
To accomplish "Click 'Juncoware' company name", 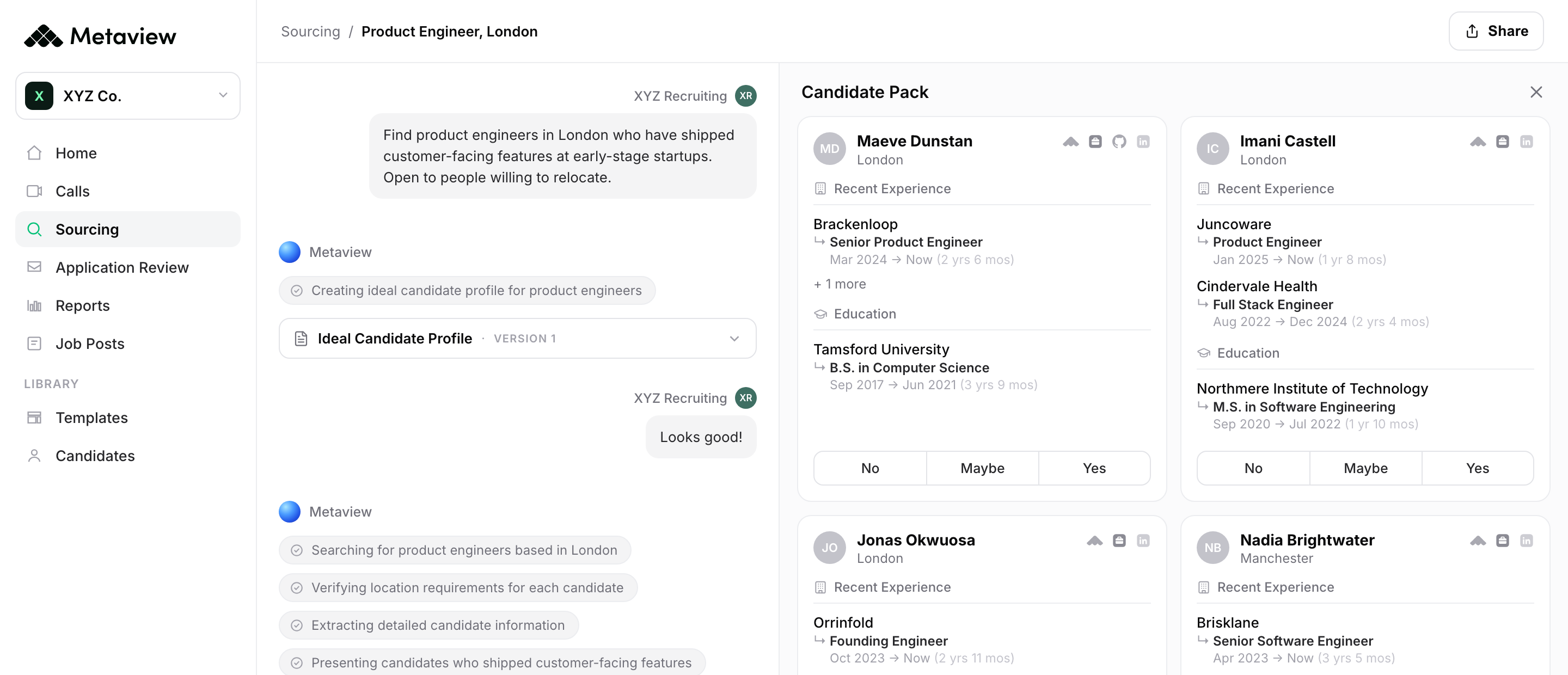I will (1233, 224).
